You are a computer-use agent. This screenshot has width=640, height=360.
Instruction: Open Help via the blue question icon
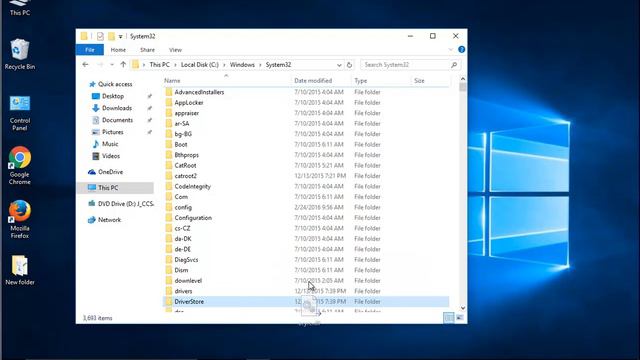click(x=461, y=49)
